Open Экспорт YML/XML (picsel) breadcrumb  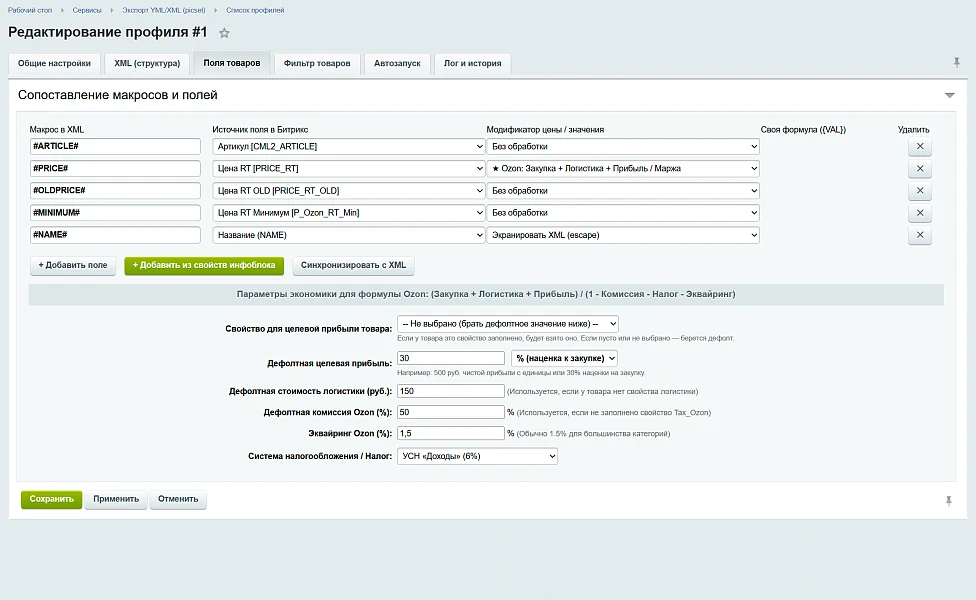[164, 10]
